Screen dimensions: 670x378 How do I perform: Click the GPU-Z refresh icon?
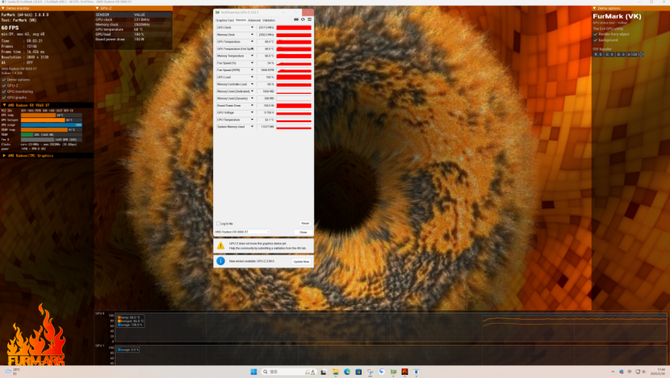pyautogui.click(x=303, y=20)
